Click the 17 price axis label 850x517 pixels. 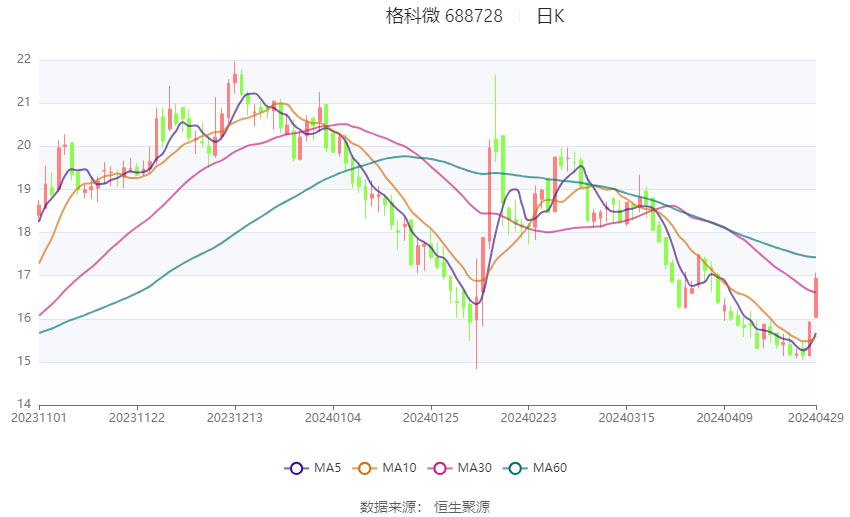click(24, 275)
